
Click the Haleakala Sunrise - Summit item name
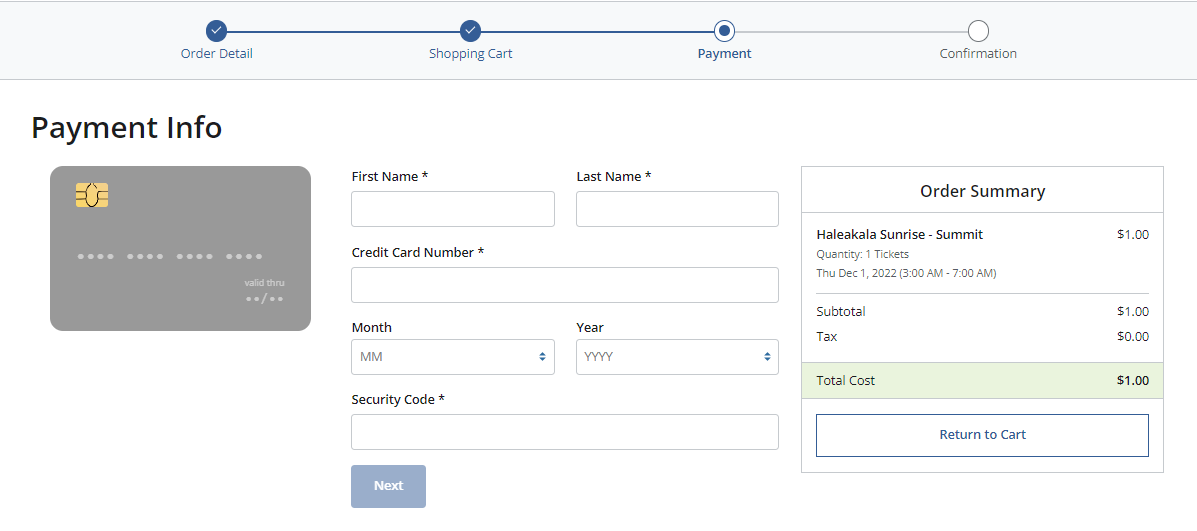(x=899, y=235)
